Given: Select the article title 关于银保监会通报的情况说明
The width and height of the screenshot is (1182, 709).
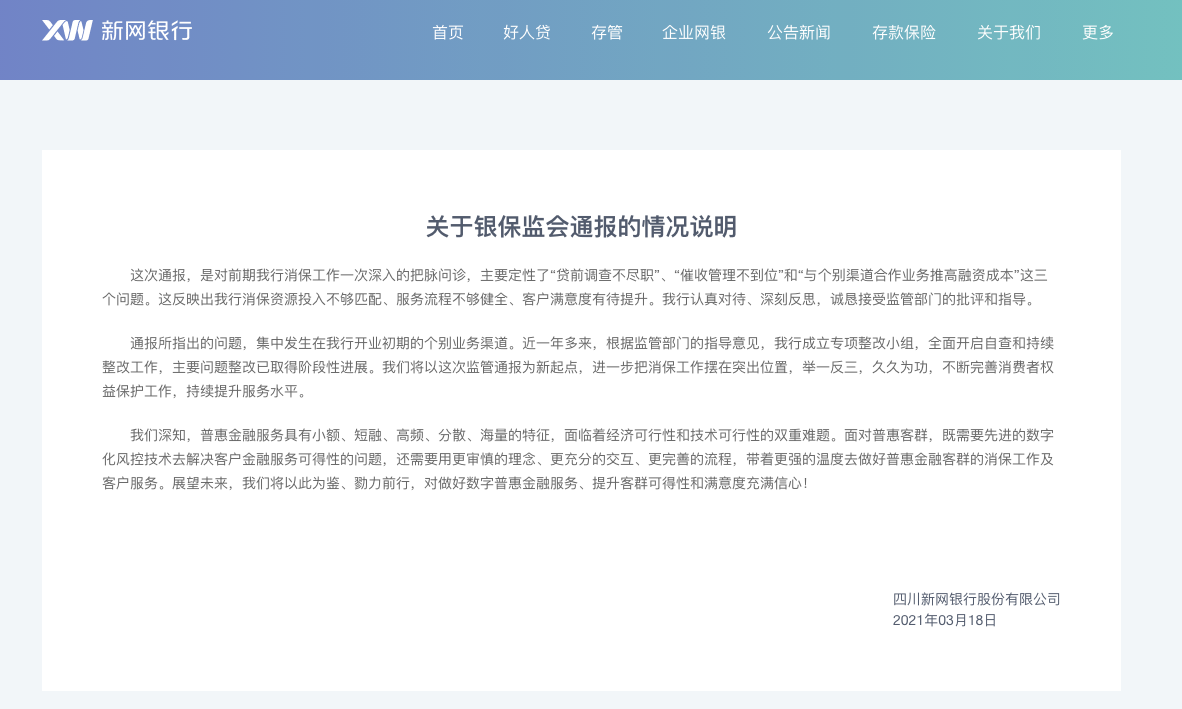Looking at the screenshot, I should 581,227.
